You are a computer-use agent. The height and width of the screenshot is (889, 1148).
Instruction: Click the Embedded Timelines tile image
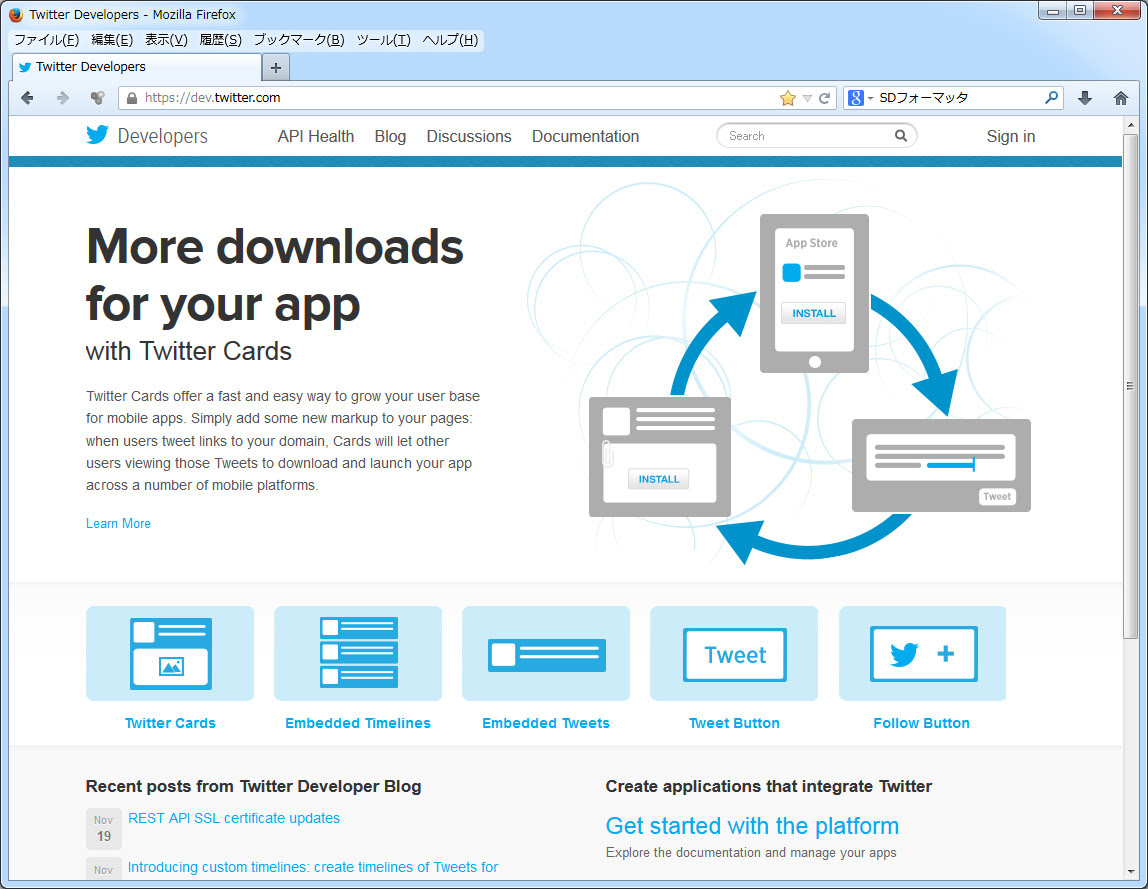[358, 653]
